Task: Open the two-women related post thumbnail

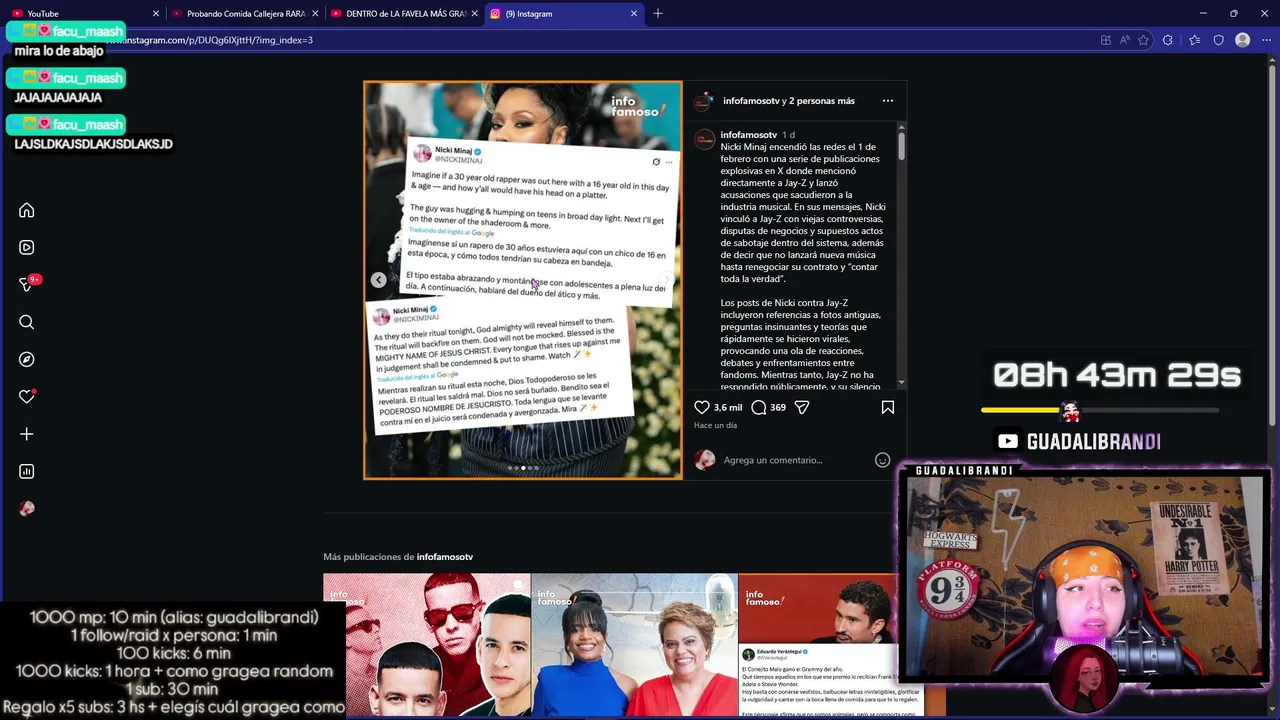Action: pyautogui.click(x=634, y=645)
